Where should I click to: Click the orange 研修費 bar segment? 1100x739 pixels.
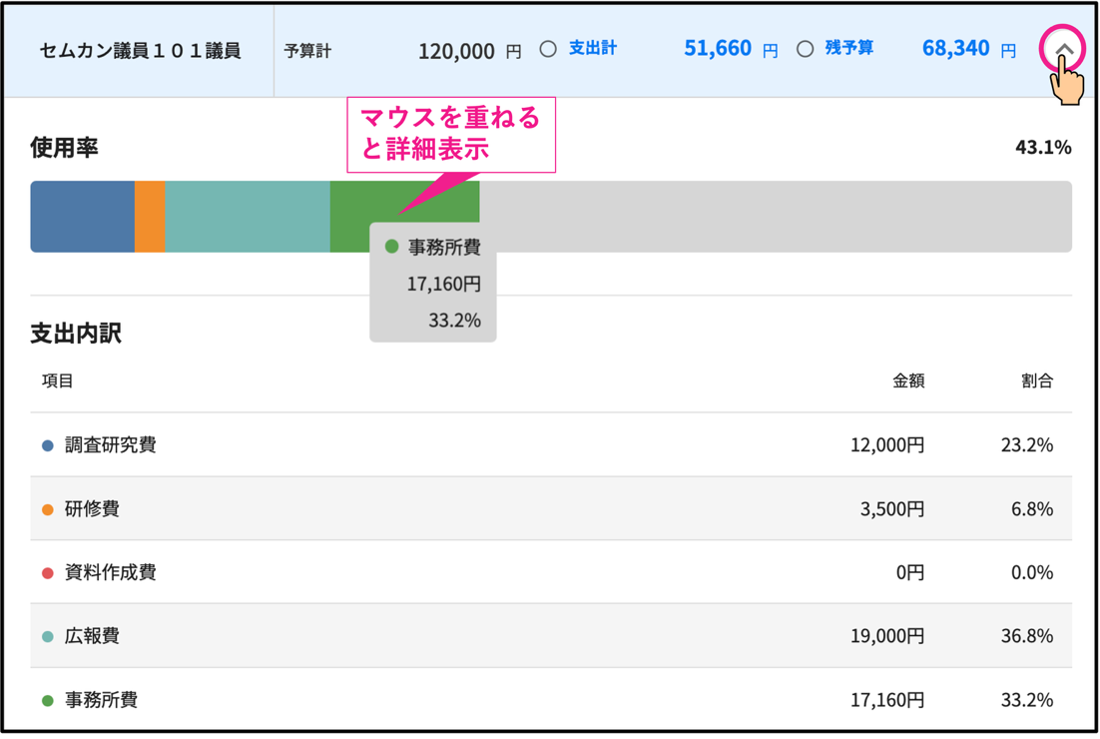pos(150,216)
